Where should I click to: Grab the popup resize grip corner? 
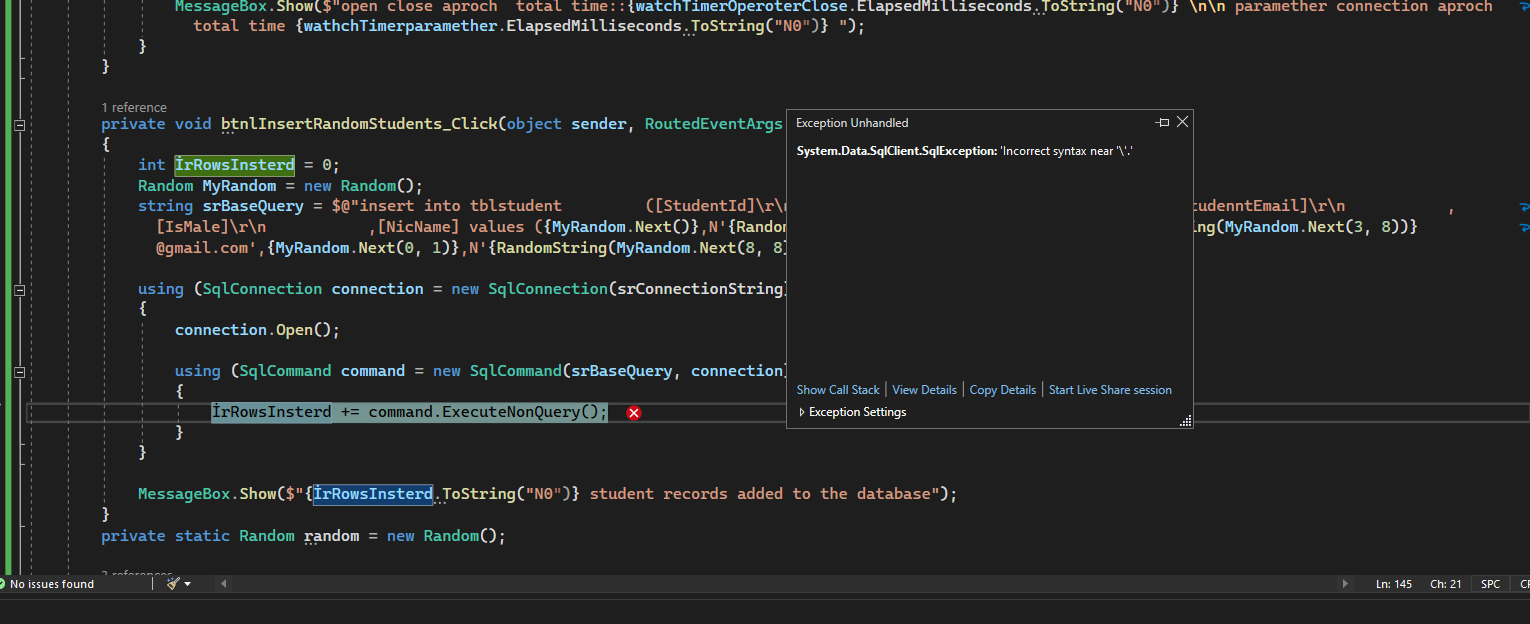point(1185,421)
